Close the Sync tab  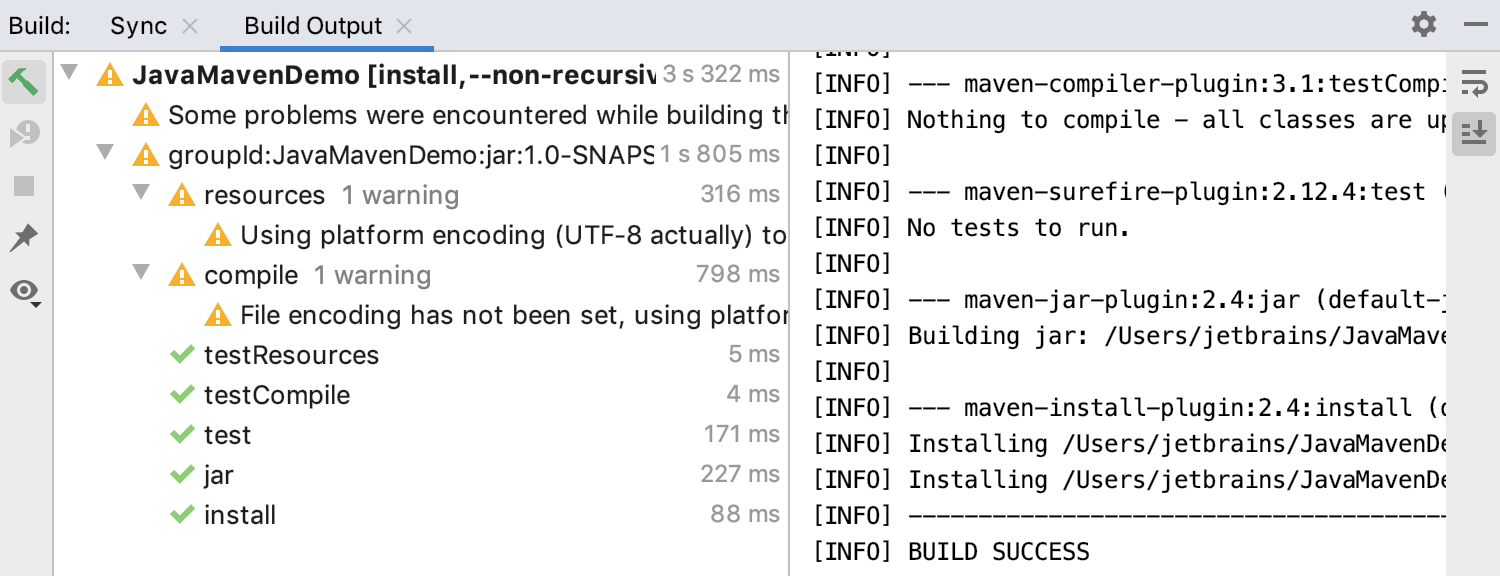click(x=189, y=25)
